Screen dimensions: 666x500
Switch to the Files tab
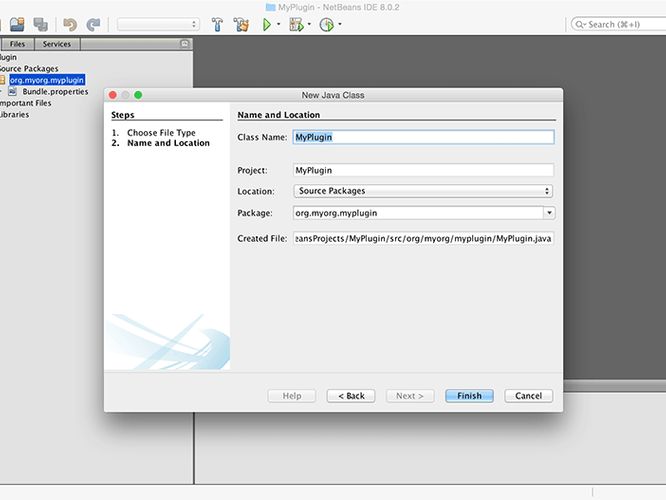[x=17, y=44]
